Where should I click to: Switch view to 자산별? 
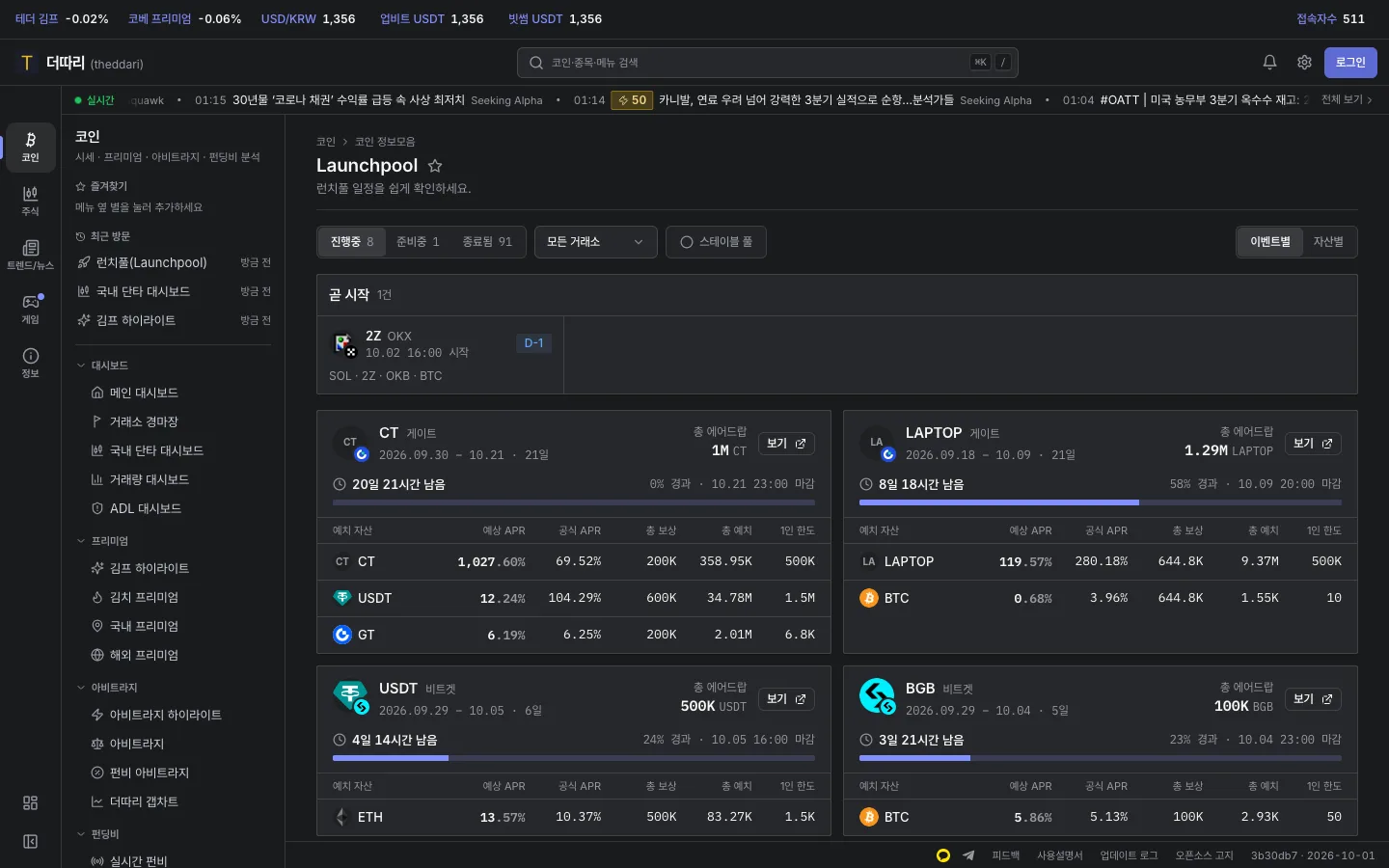point(1328,242)
